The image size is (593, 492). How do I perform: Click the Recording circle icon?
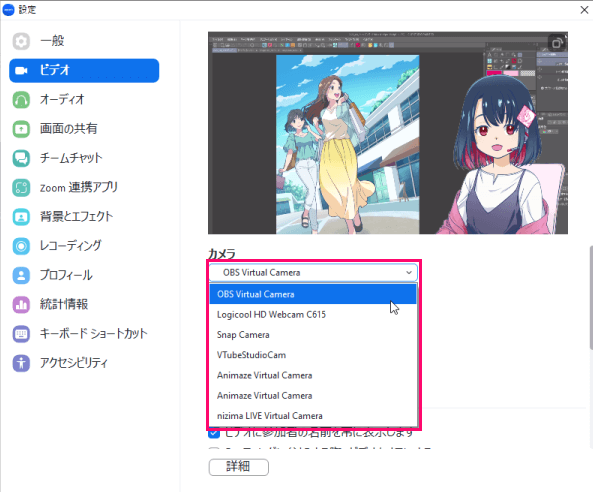(21, 246)
